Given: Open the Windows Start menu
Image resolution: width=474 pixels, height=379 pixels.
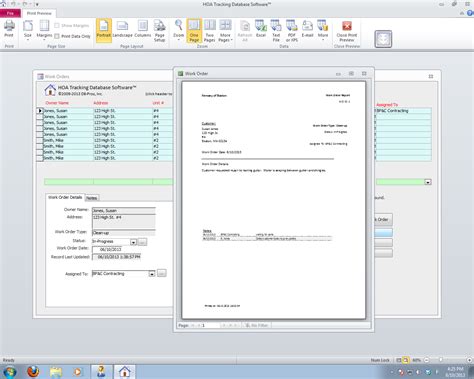Looking at the screenshot, I should pyautogui.click(x=9, y=372).
